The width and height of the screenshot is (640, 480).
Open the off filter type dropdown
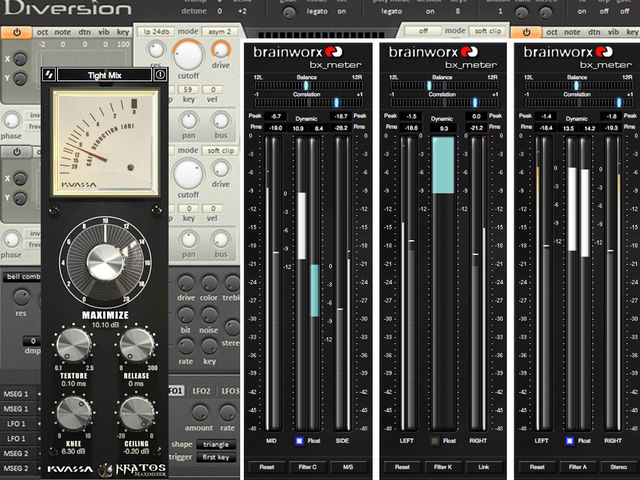tap(423, 31)
